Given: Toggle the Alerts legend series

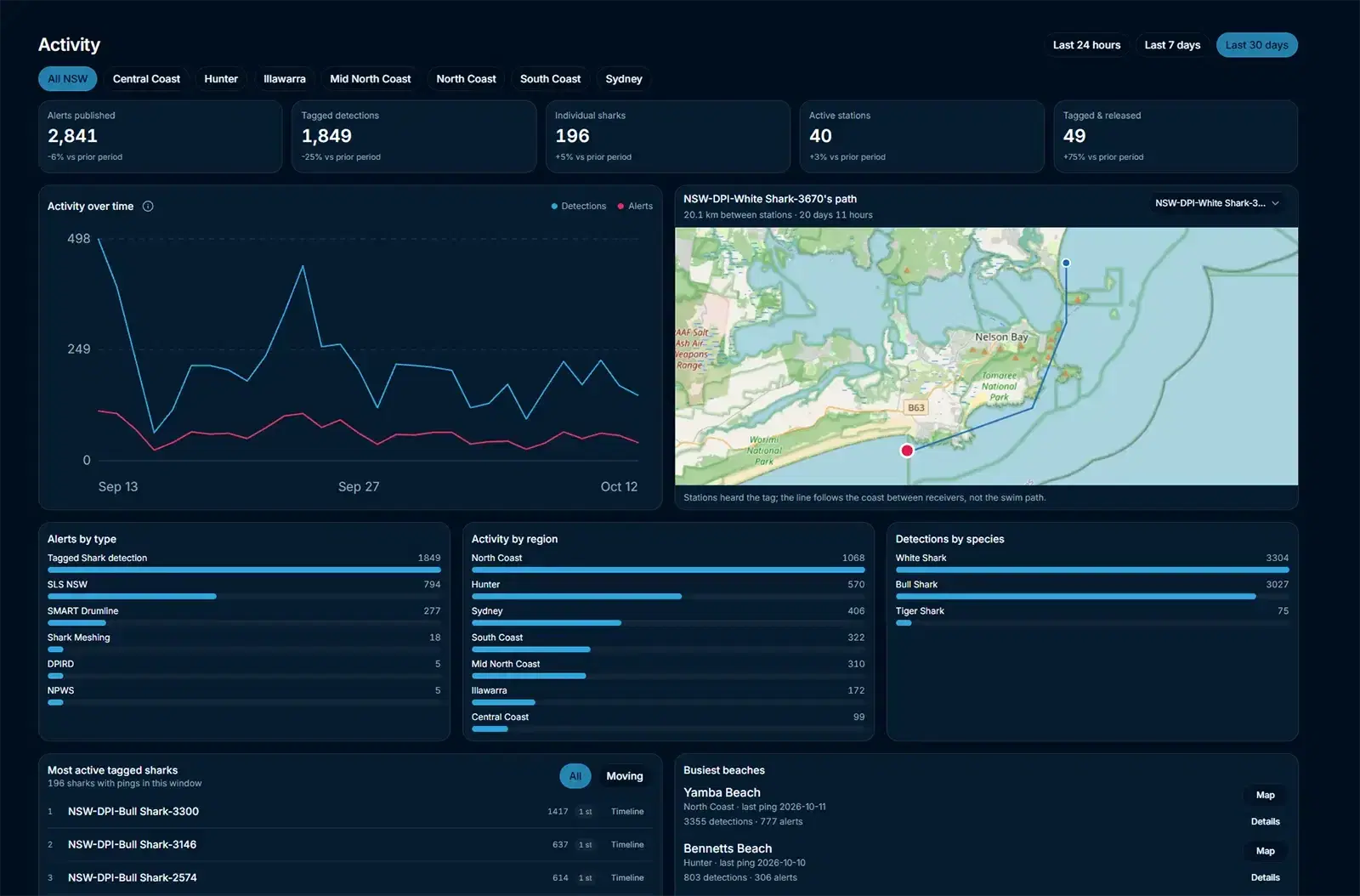Looking at the screenshot, I should tap(635, 207).
